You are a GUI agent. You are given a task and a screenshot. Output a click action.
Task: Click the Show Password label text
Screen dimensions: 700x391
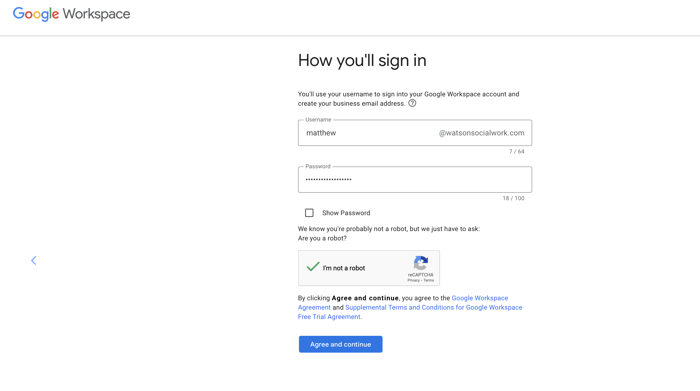[346, 213]
